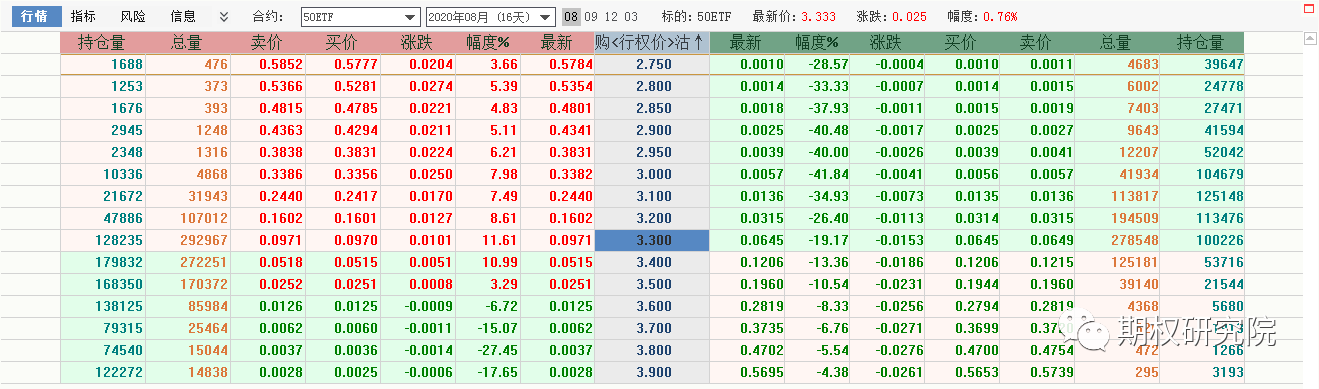Click the red maximize panel icon

coord(1309,8)
